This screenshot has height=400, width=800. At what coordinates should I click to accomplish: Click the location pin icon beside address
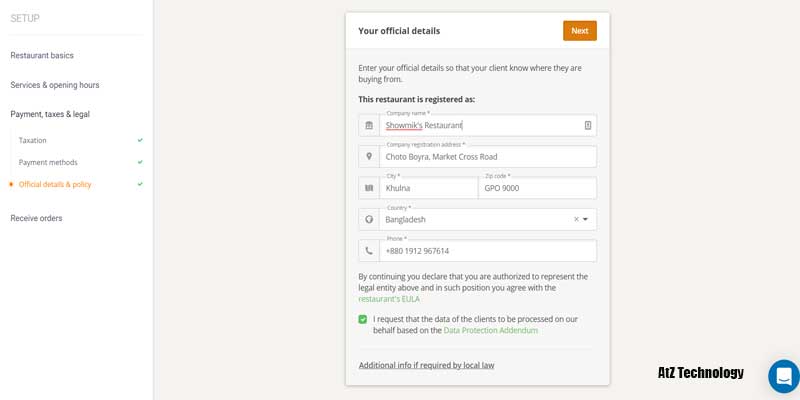[x=369, y=157]
